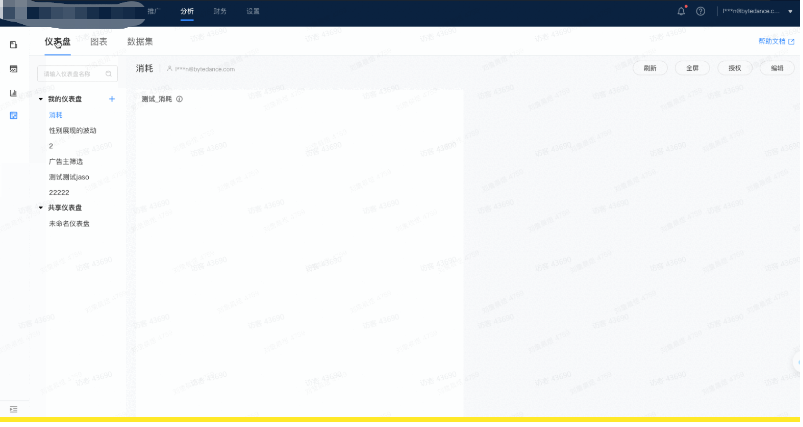Collapse the 我的仪表盘 tree group
The height and width of the screenshot is (427, 803).
[41, 99]
